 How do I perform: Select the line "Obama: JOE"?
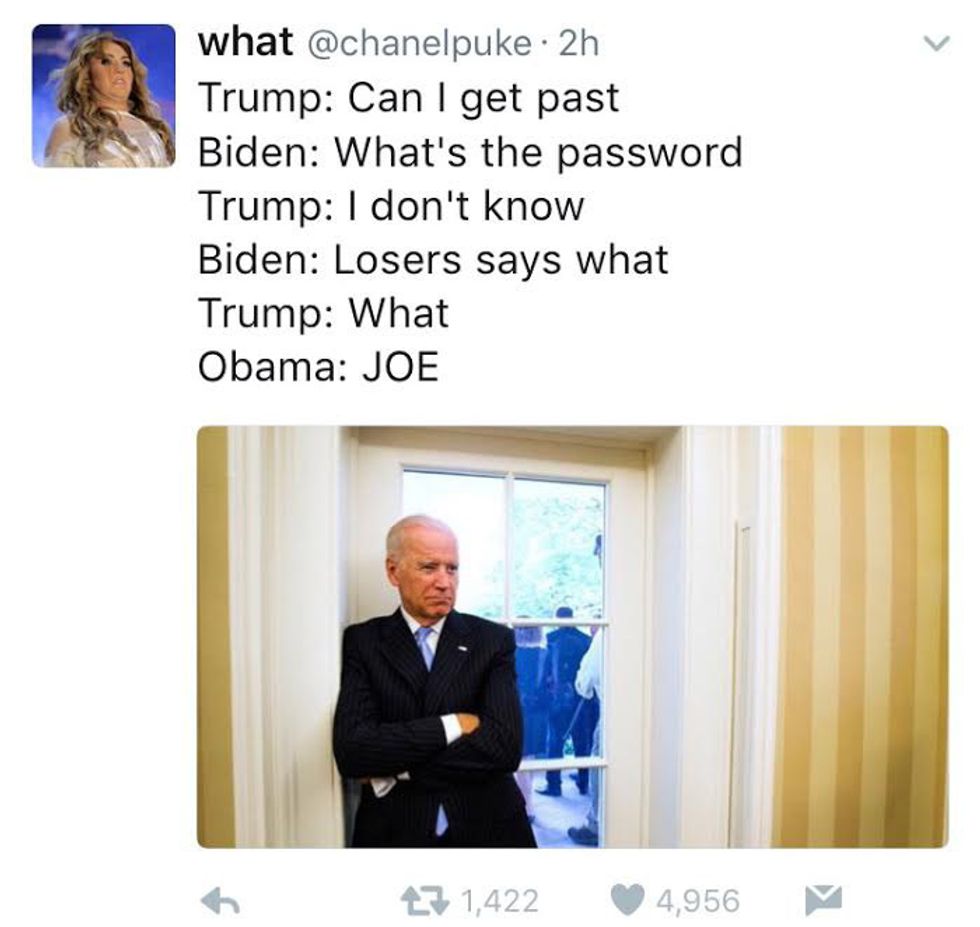[318, 366]
